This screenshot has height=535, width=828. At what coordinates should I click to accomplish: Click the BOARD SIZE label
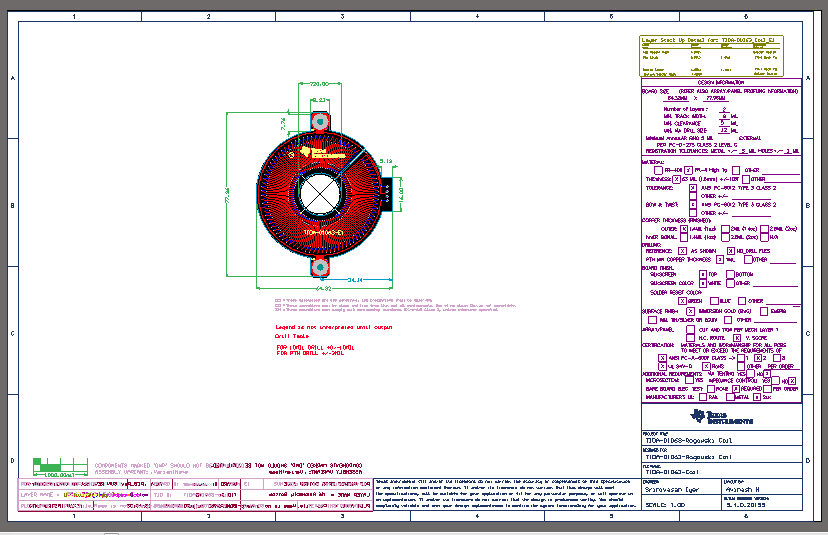(655, 91)
